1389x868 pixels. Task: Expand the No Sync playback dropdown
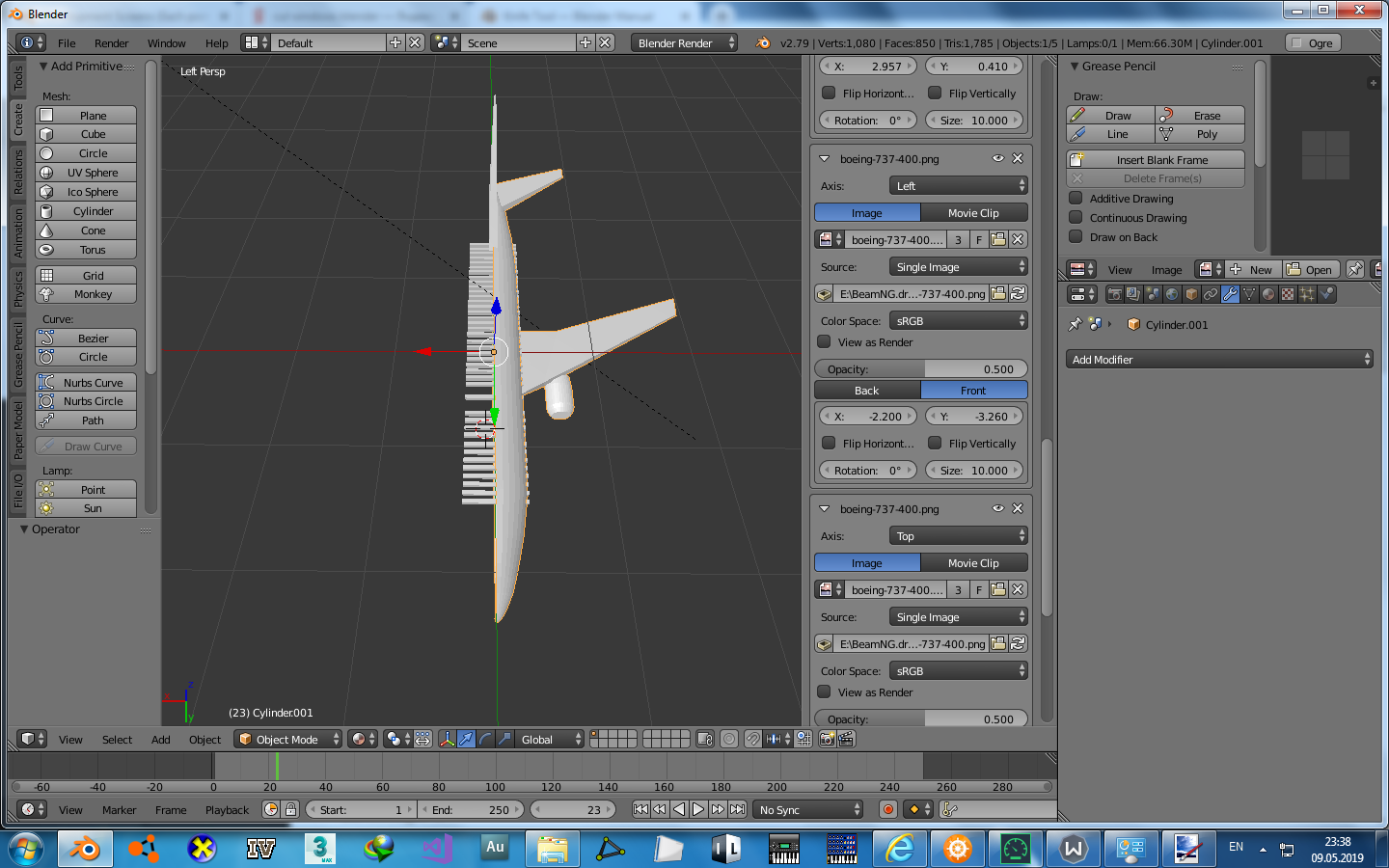808,809
